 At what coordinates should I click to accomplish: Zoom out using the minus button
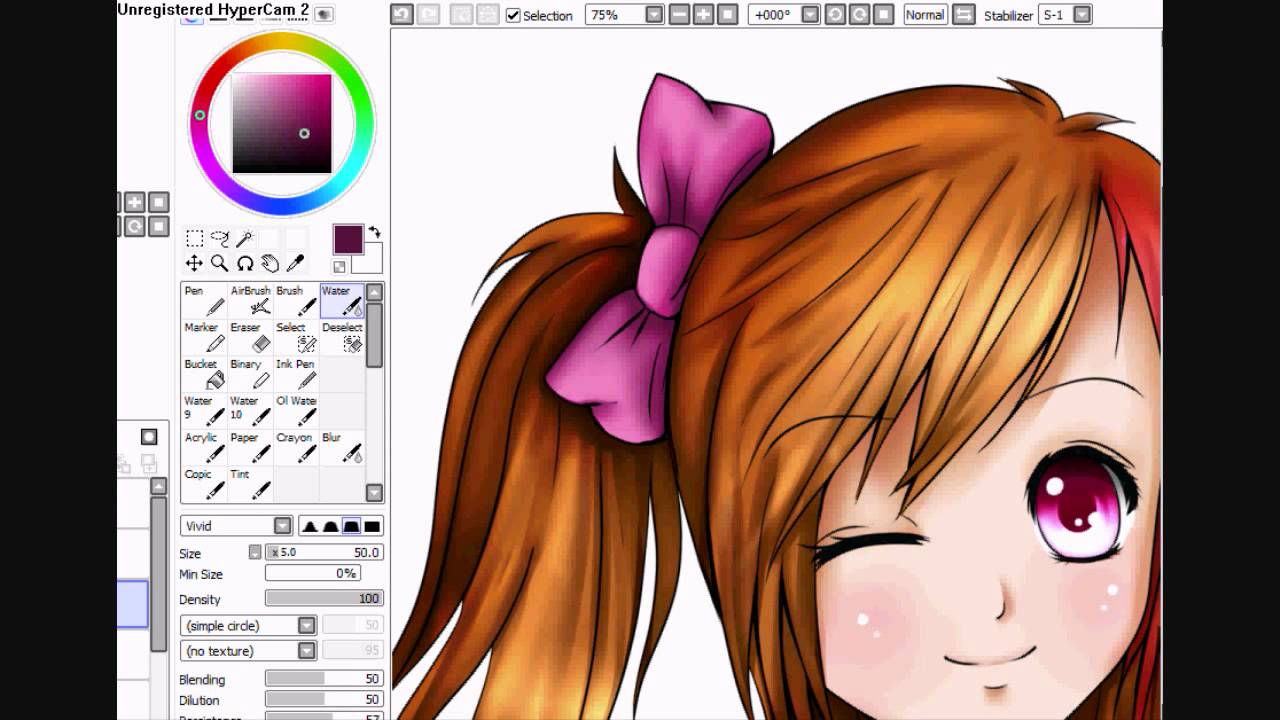point(678,15)
